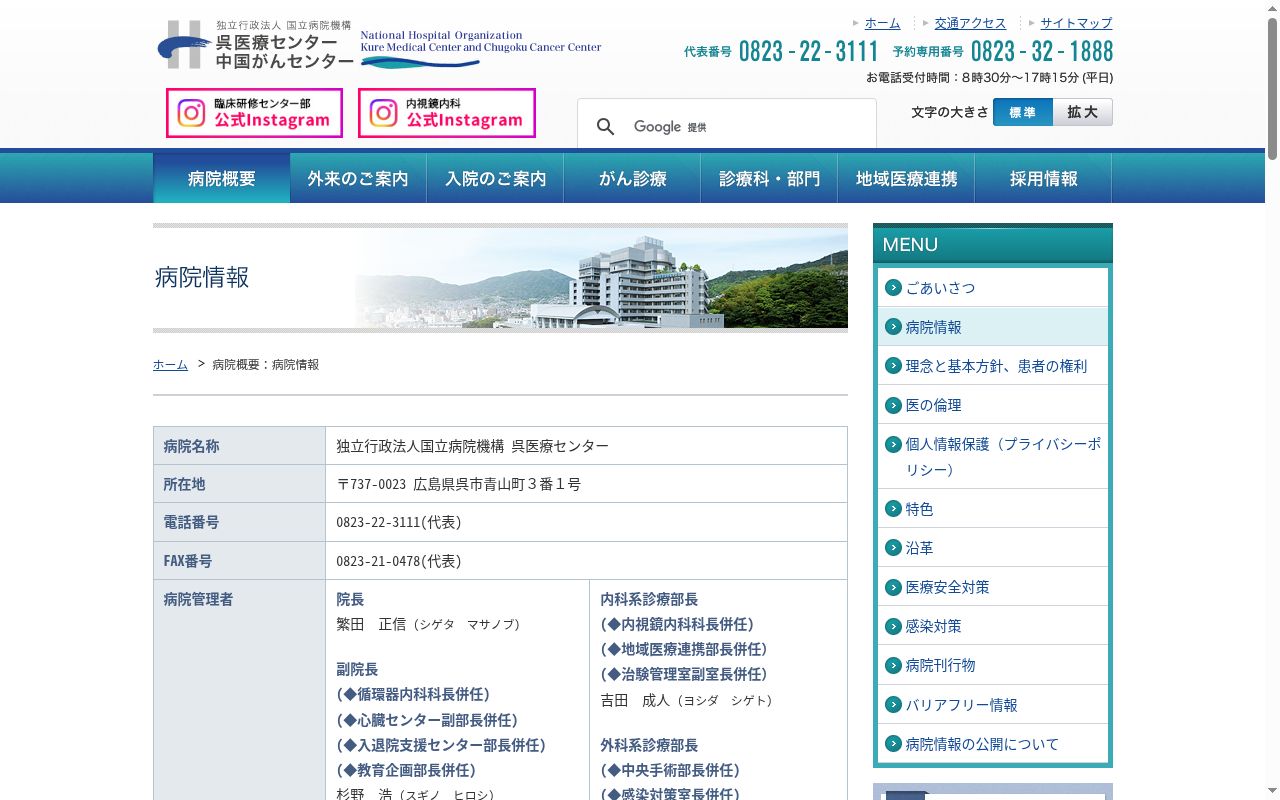Click the arrow icon beside ごあいさつ
Image resolution: width=1280 pixels, height=800 pixels.
click(894, 287)
